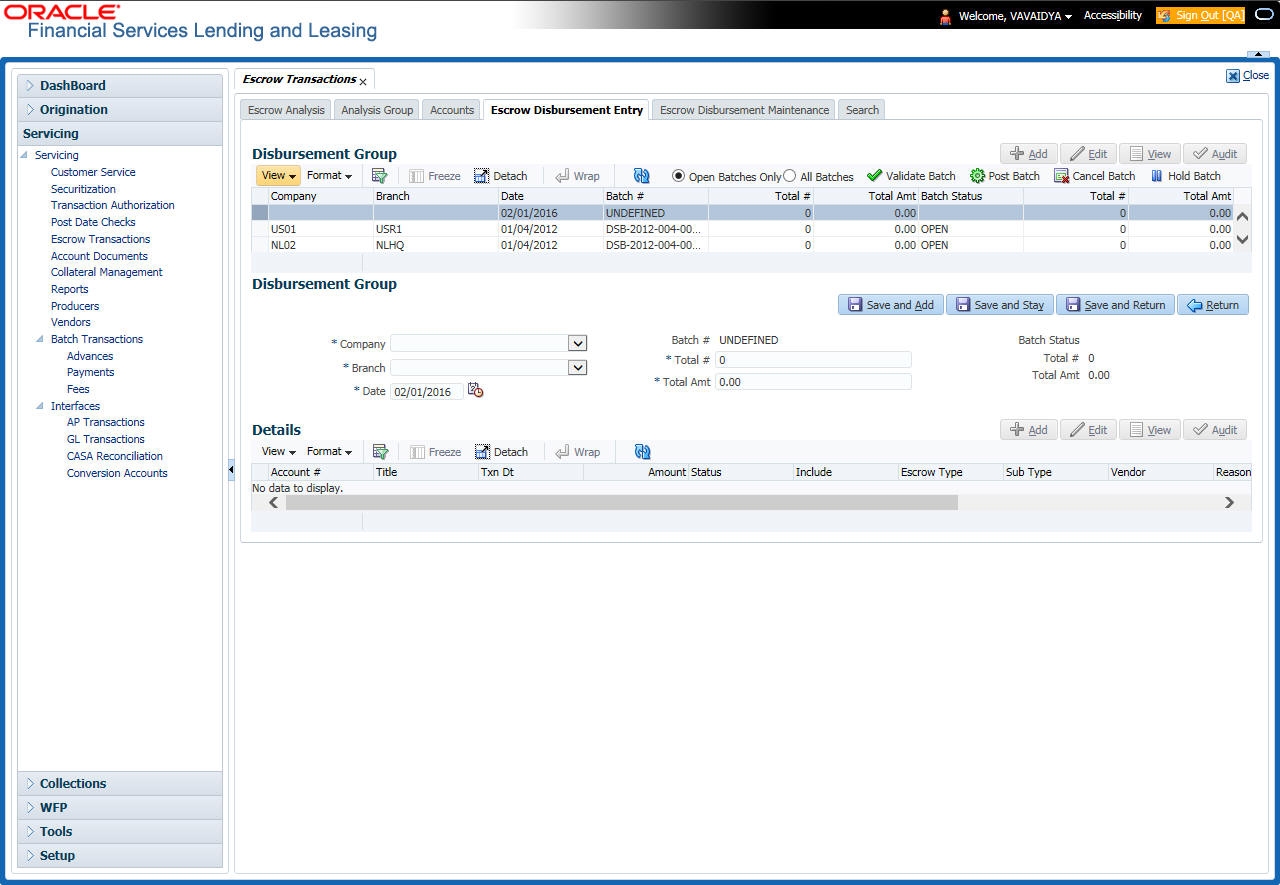Click the Post Batch gear button
Viewport: 1280px width, 885px height.
coord(1005,176)
